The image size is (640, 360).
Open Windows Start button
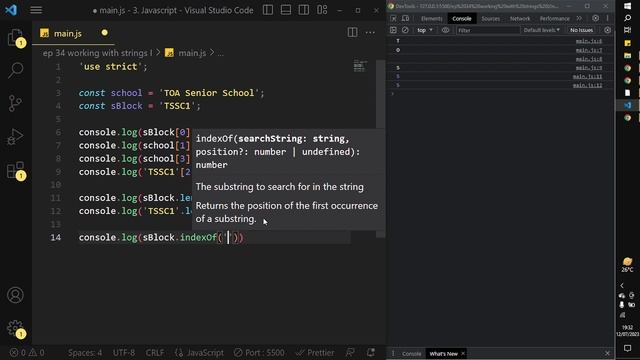pyautogui.click(x=627, y=6)
